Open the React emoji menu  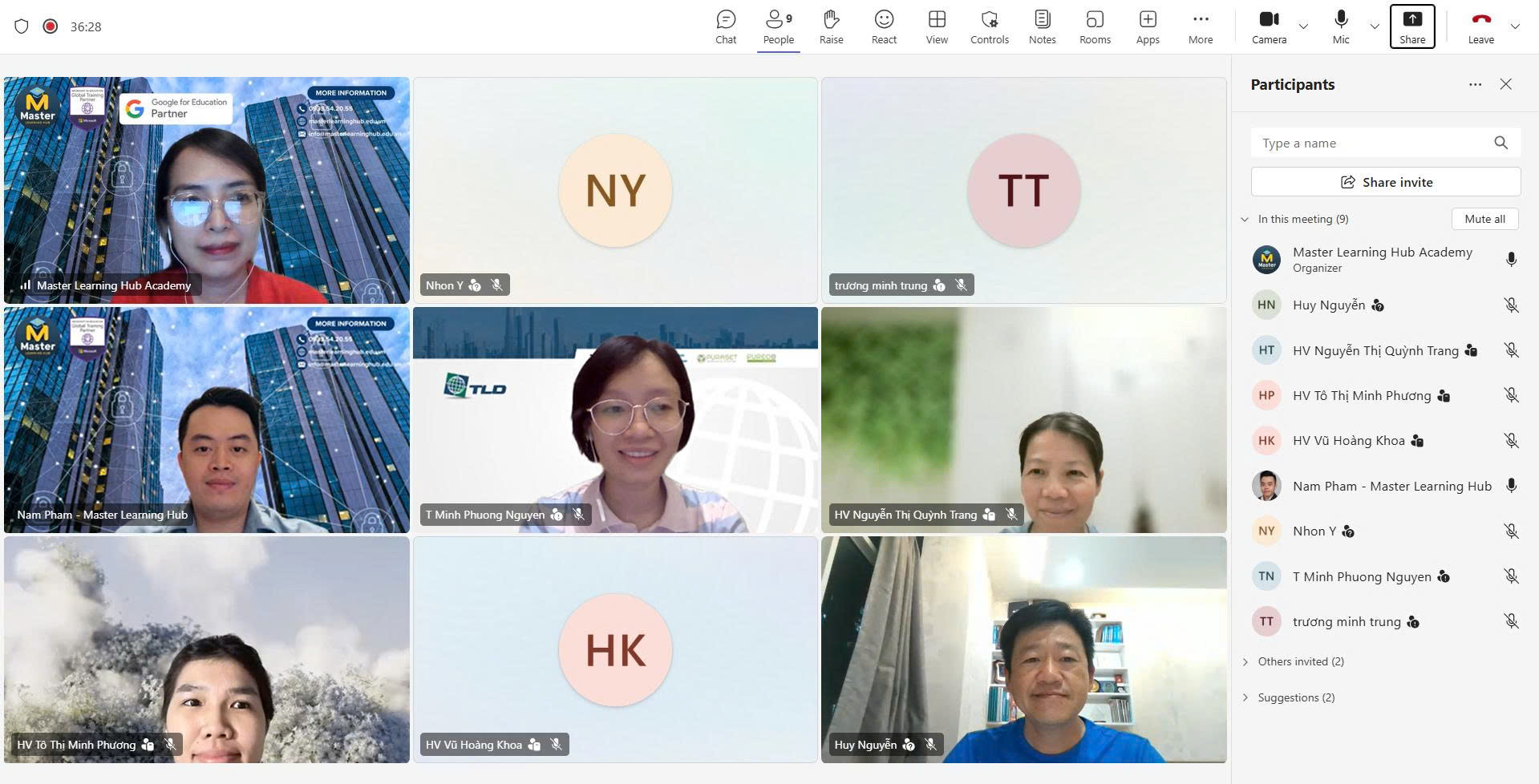click(884, 27)
